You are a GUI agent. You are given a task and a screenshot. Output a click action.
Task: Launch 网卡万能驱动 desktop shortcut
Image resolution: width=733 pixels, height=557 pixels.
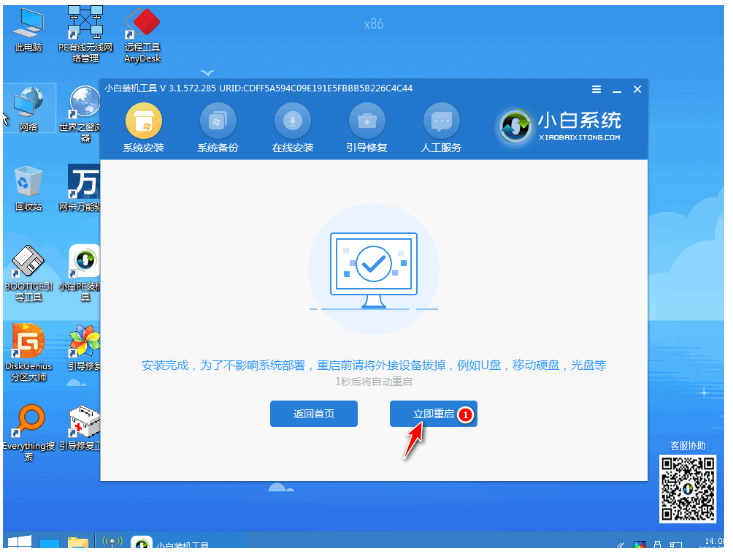[x=80, y=188]
